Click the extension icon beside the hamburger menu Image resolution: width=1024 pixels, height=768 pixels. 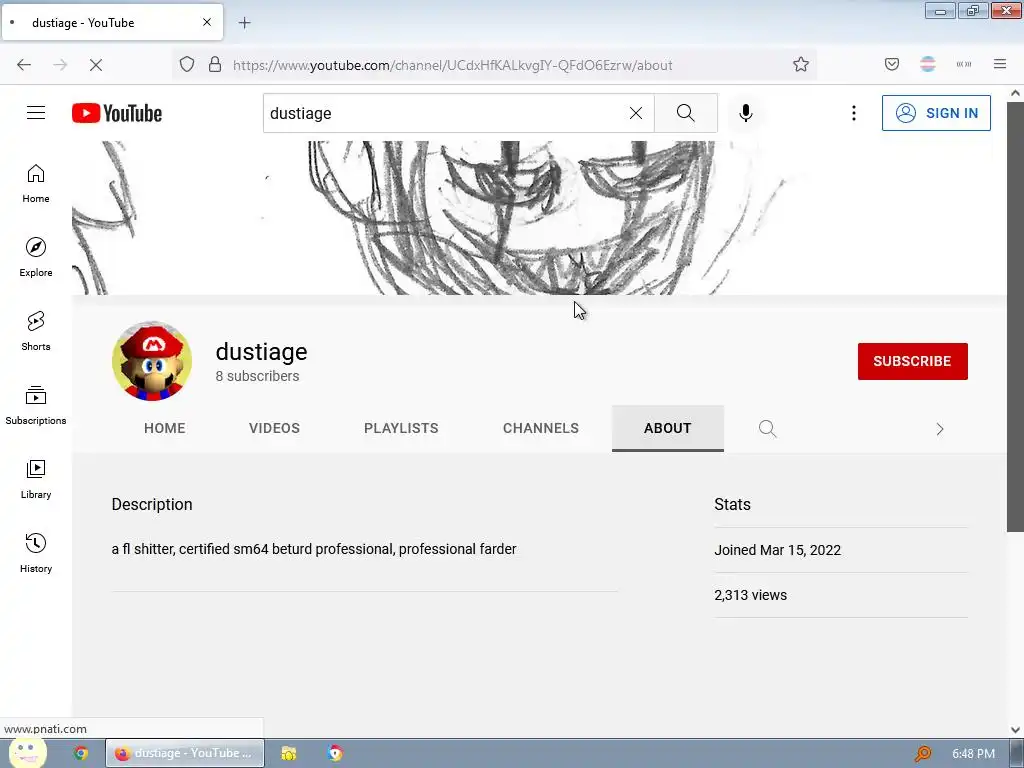pos(964,64)
